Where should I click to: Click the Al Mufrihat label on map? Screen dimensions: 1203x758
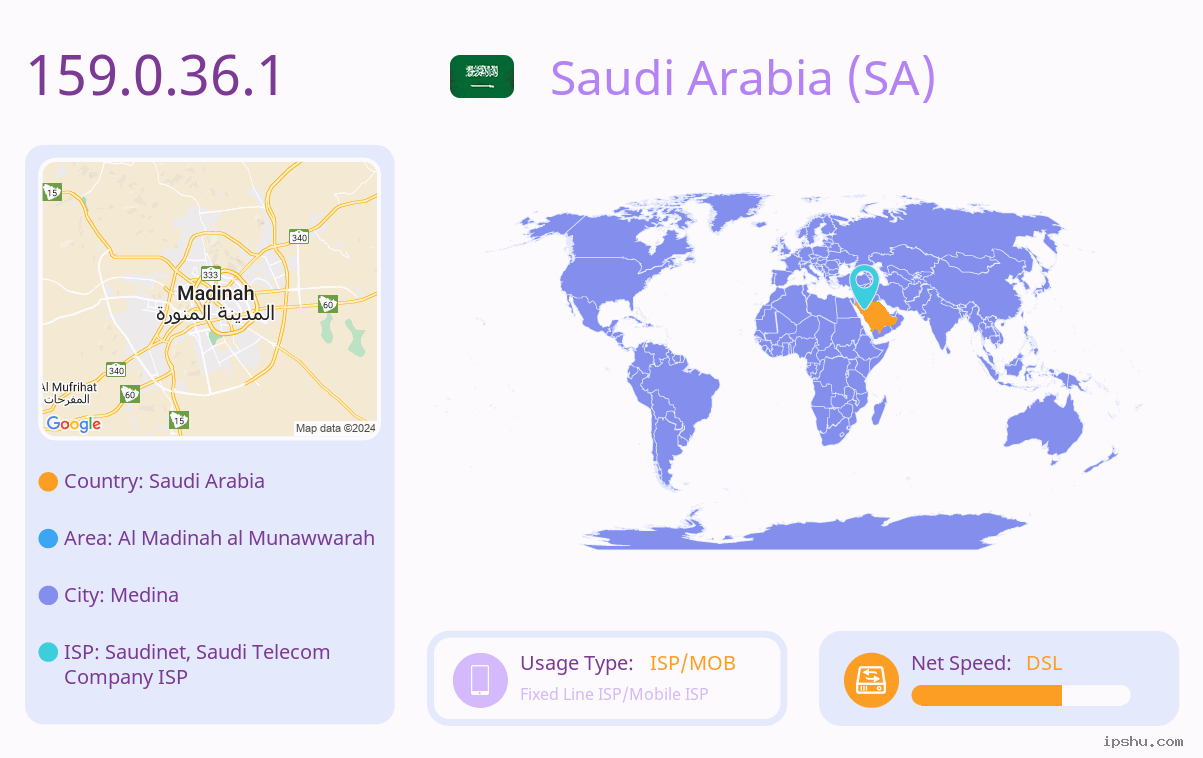click(70, 387)
